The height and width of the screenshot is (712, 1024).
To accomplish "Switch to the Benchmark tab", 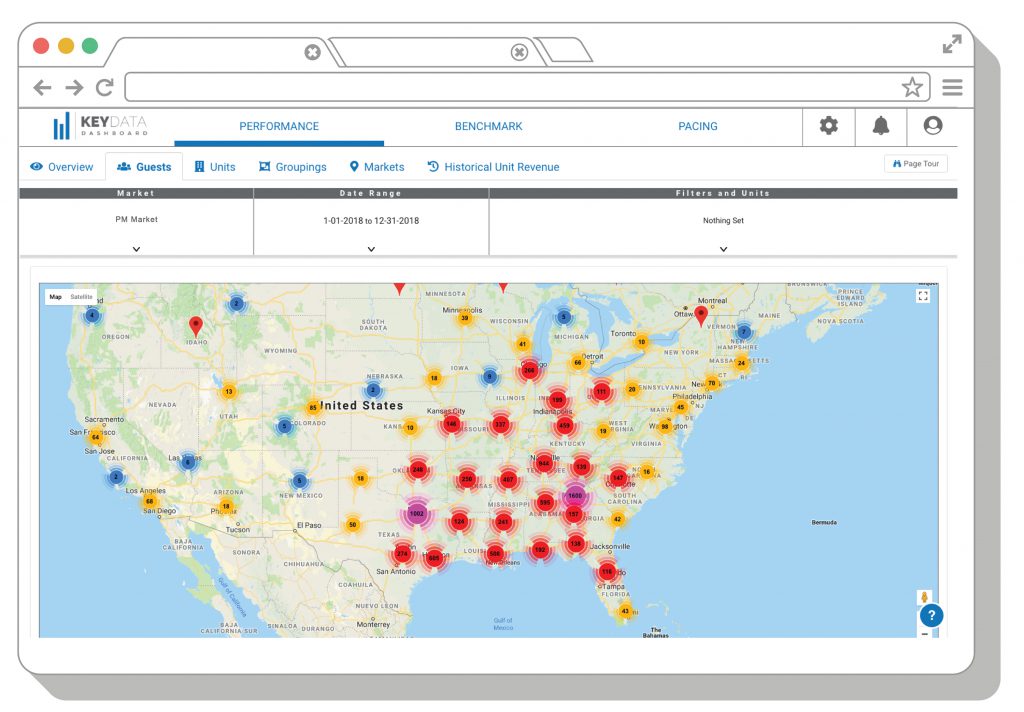I will 488,126.
